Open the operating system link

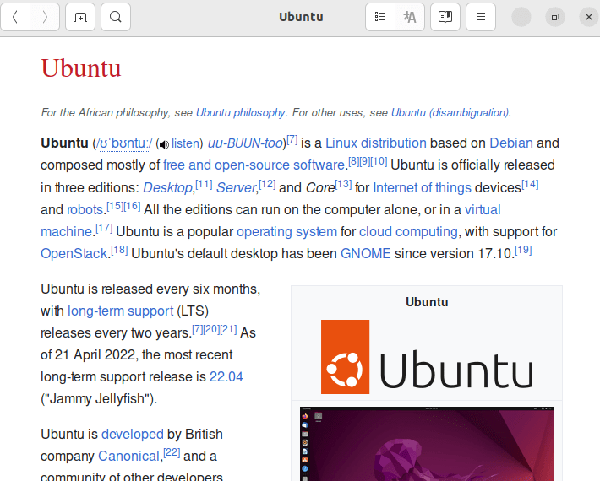point(287,232)
